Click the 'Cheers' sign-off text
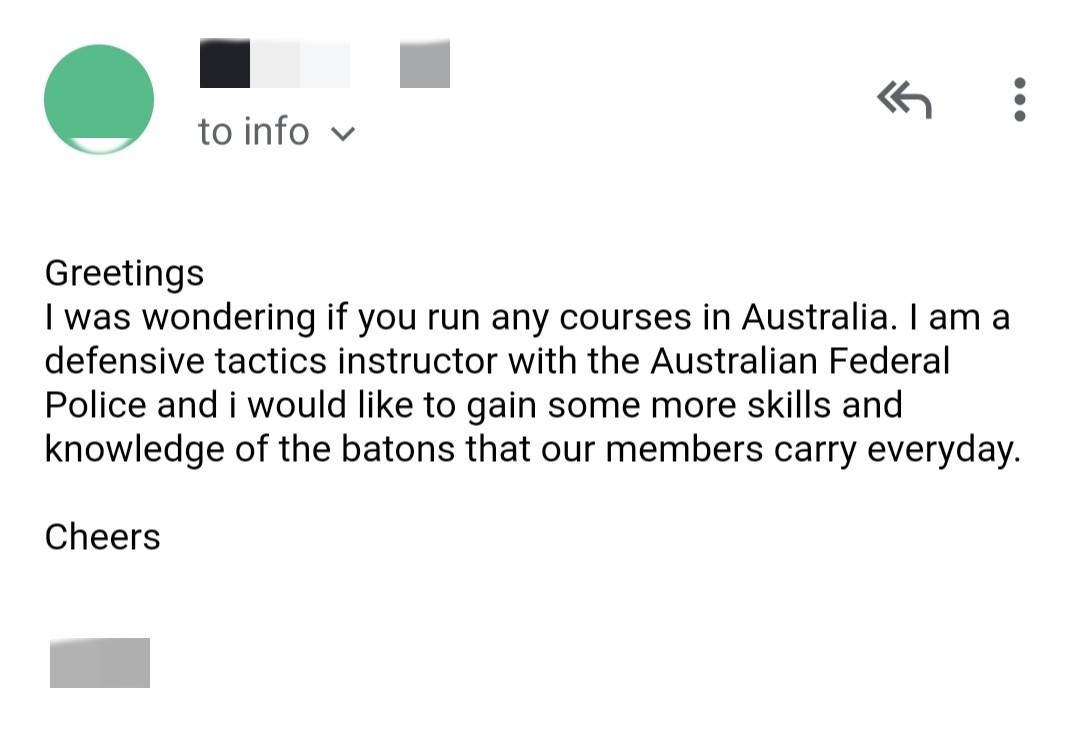 pyautogui.click(x=102, y=537)
